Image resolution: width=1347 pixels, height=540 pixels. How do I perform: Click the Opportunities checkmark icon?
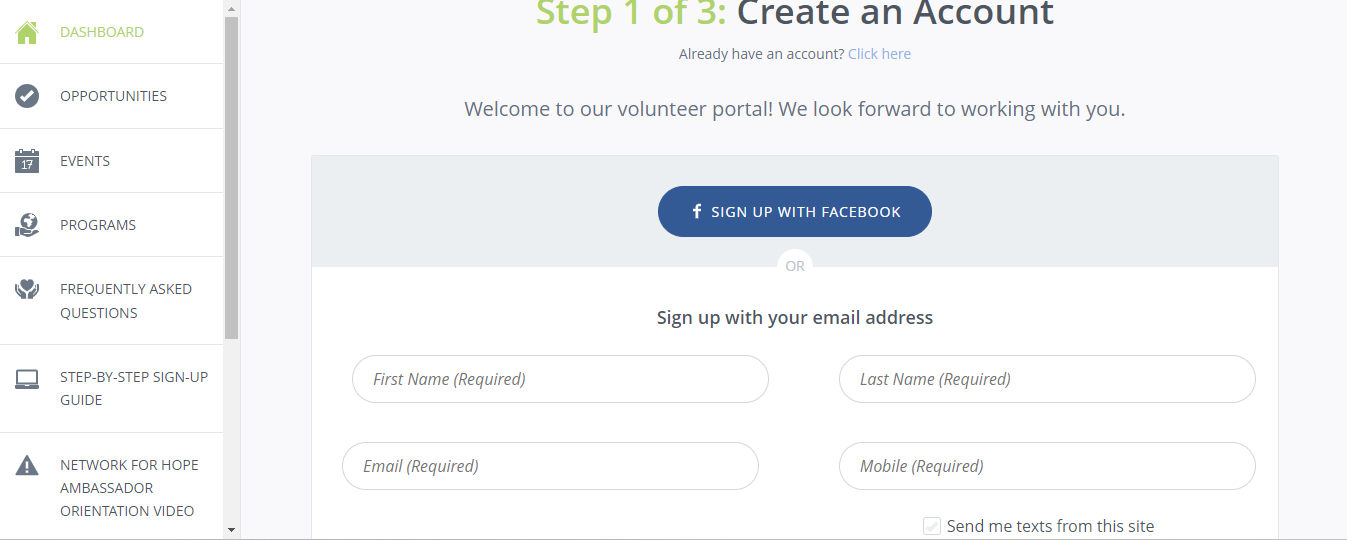[27, 96]
